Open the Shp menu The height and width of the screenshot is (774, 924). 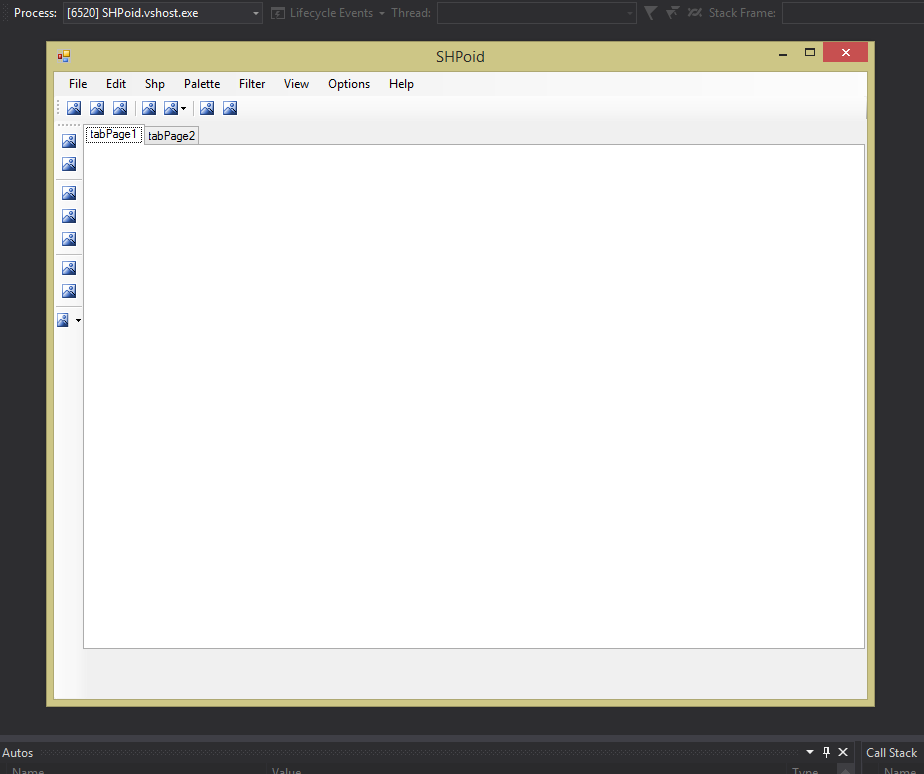tap(154, 84)
